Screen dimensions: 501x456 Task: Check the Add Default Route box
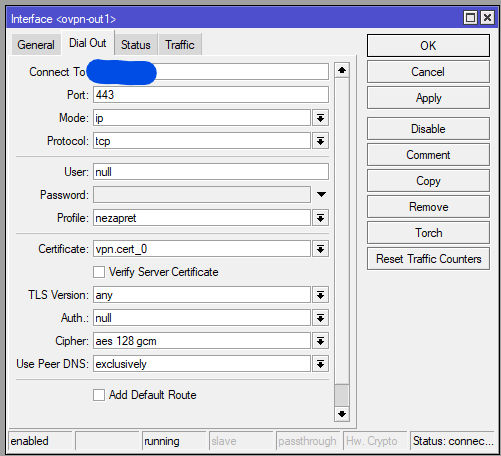click(x=99, y=395)
